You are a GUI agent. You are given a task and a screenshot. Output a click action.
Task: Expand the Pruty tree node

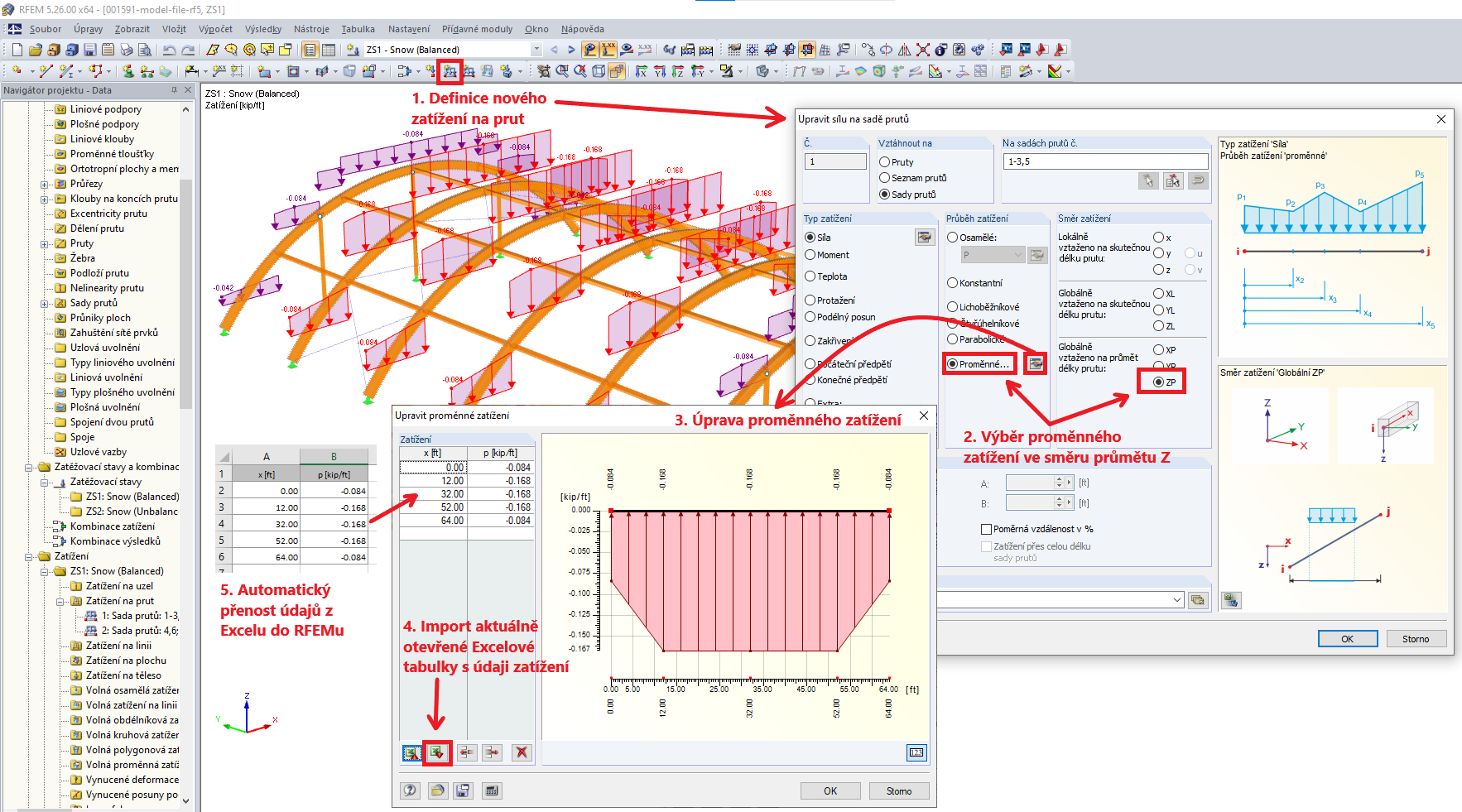point(45,243)
